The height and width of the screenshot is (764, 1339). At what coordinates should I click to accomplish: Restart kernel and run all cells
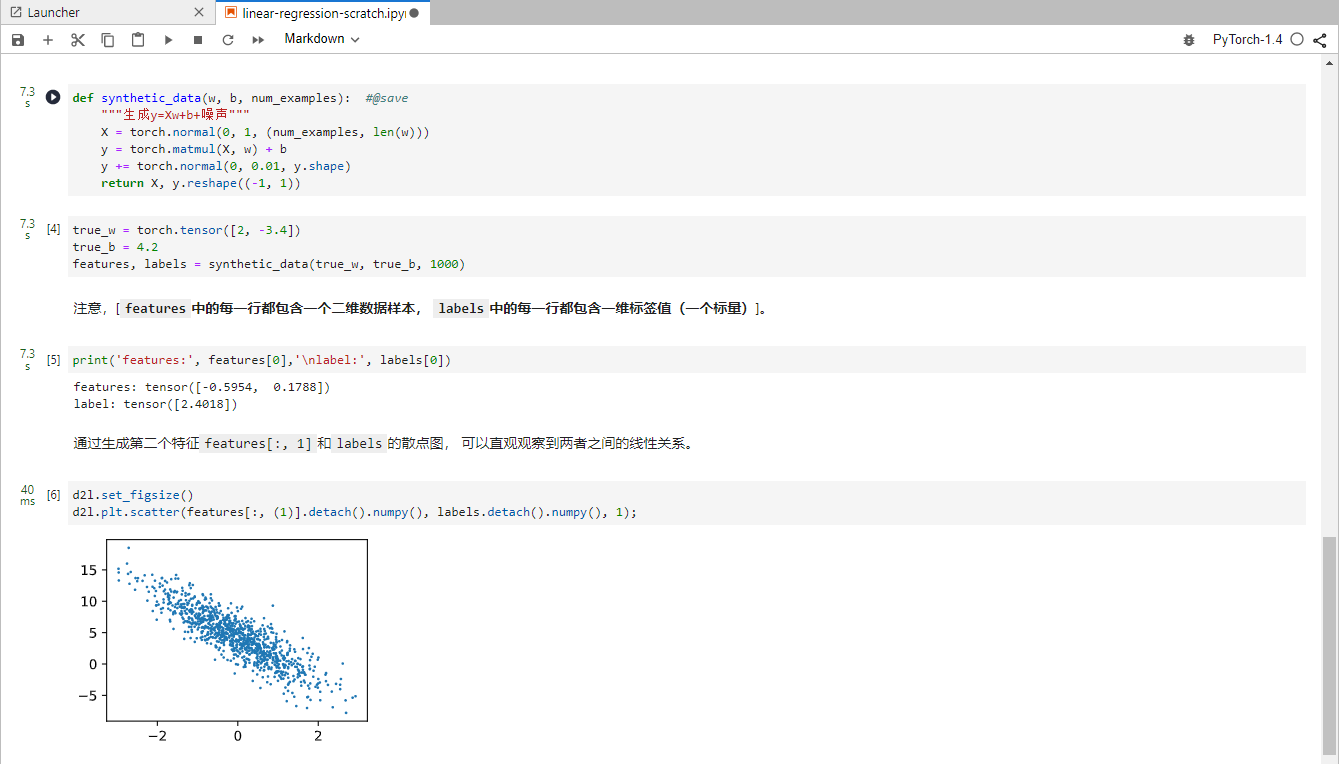coord(258,39)
